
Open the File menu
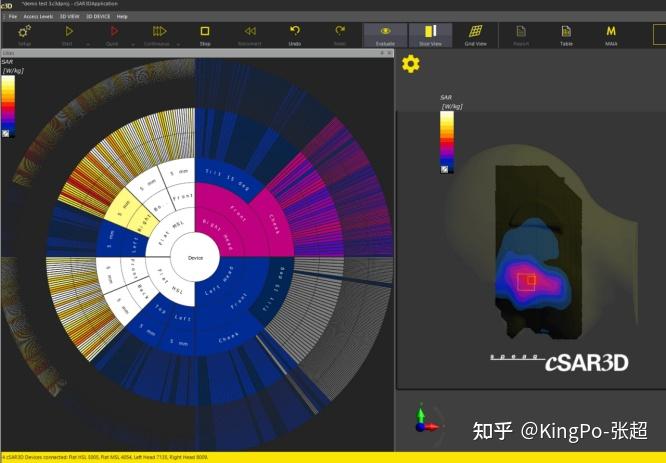13,17
